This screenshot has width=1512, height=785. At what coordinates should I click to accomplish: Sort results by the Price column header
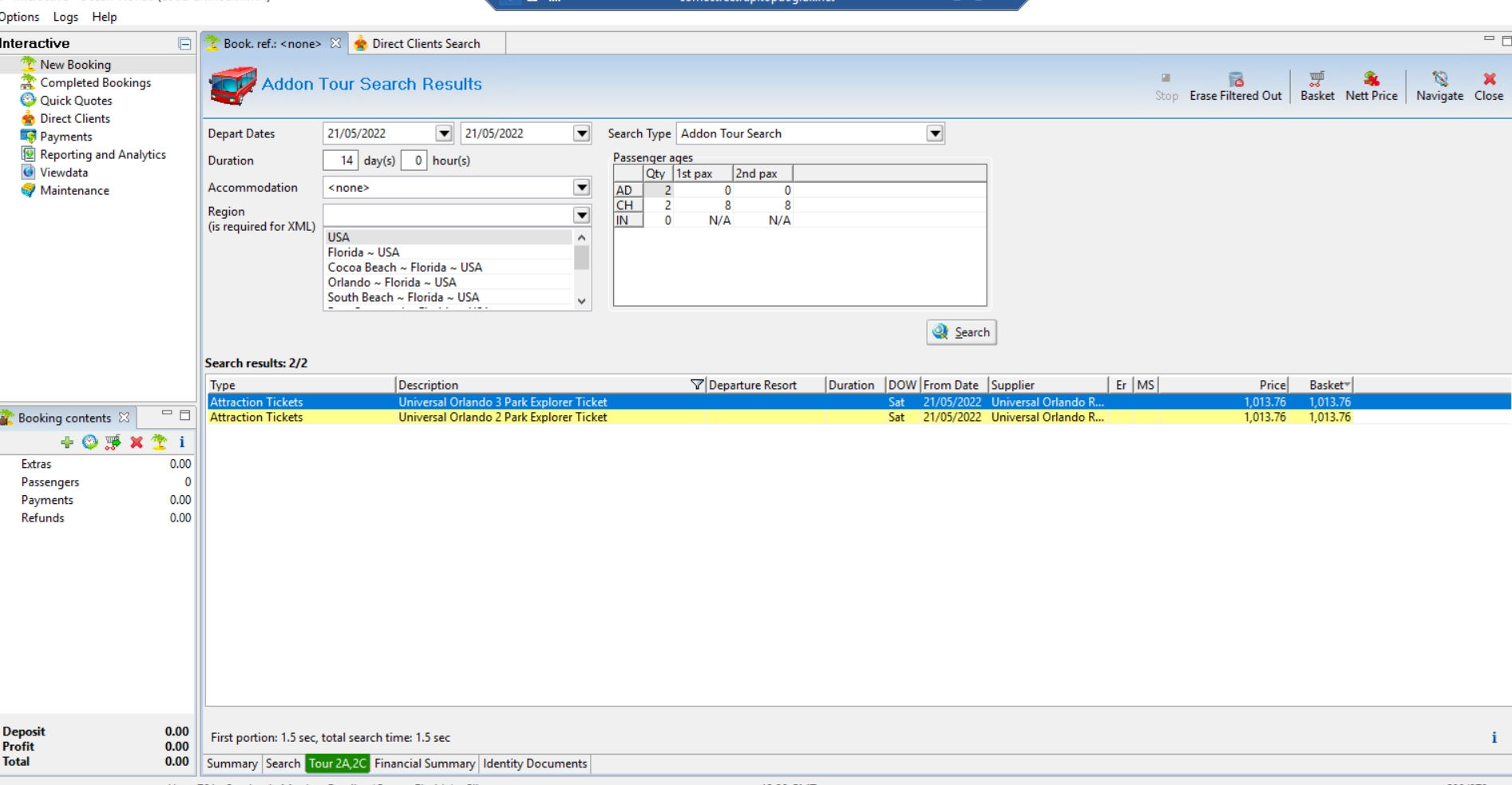click(1224, 385)
